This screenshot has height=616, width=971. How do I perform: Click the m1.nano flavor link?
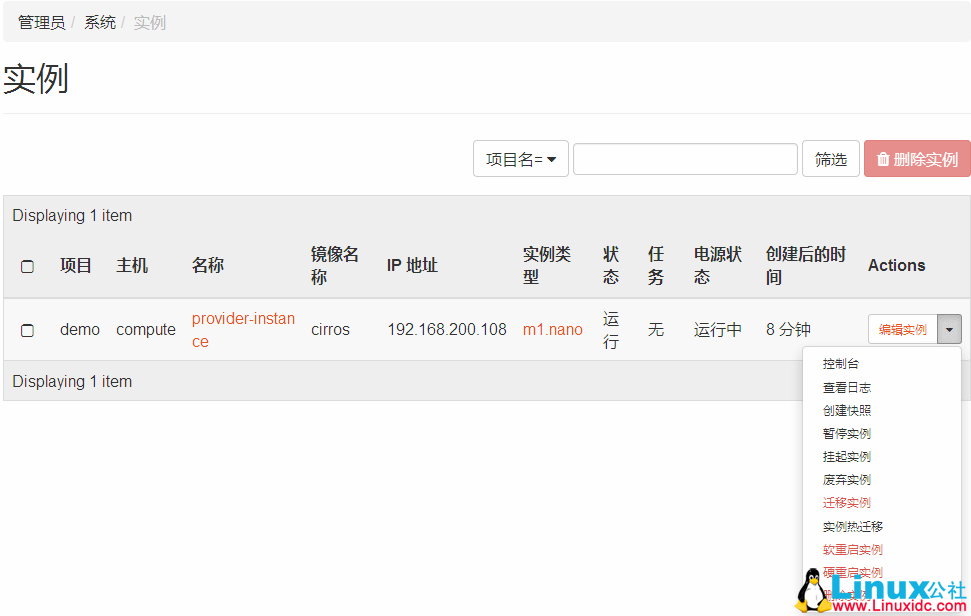552,328
